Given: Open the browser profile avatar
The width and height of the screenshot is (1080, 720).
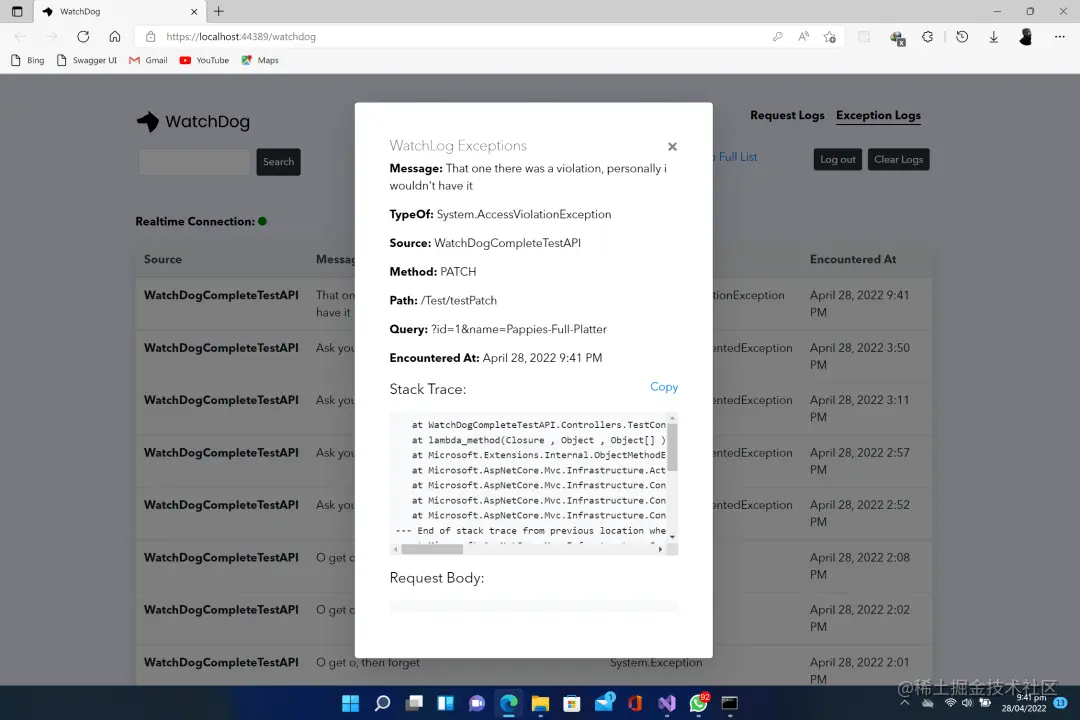Looking at the screenshot, I should coord(1026,37).
